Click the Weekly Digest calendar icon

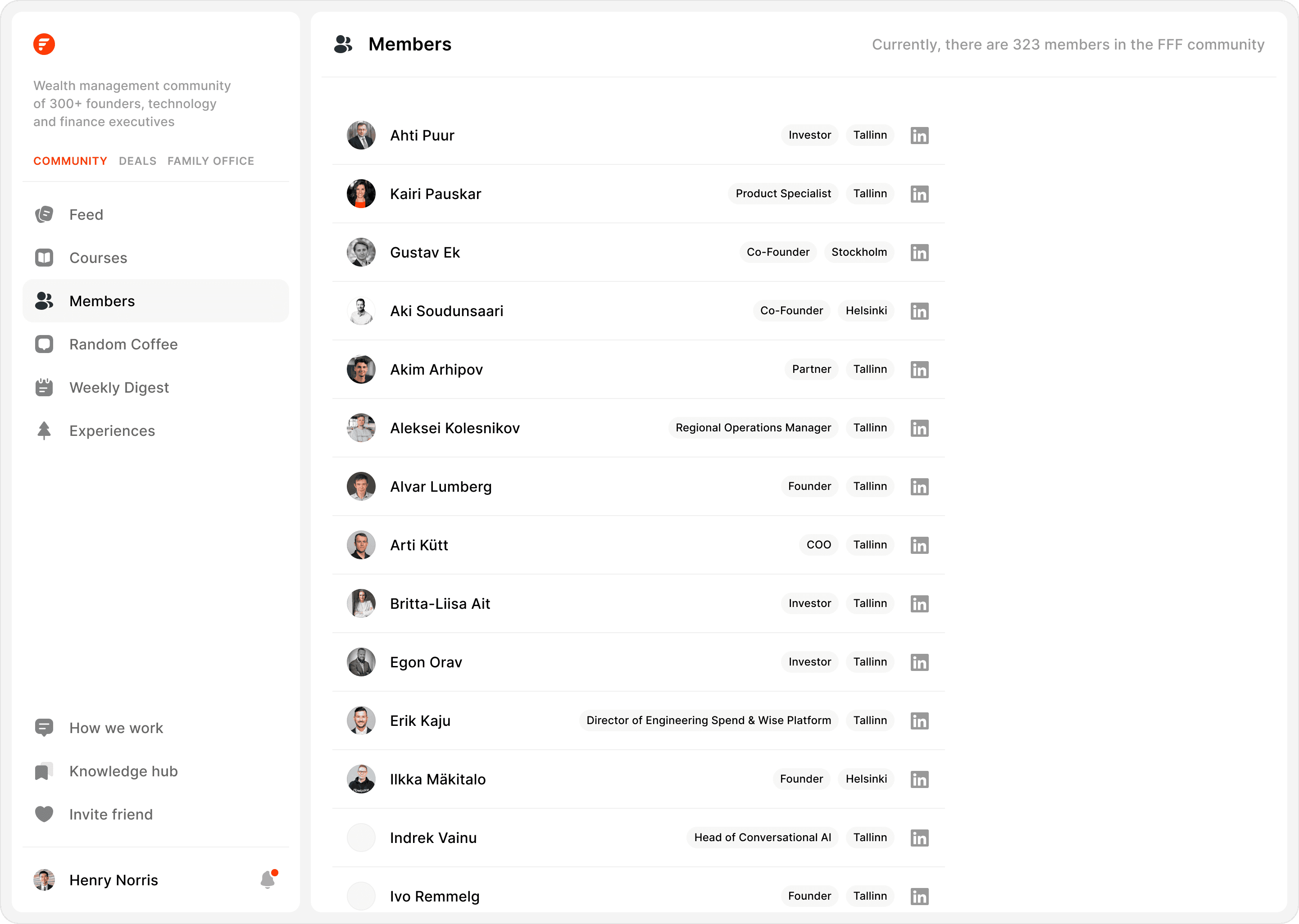[x=44, y=387]
